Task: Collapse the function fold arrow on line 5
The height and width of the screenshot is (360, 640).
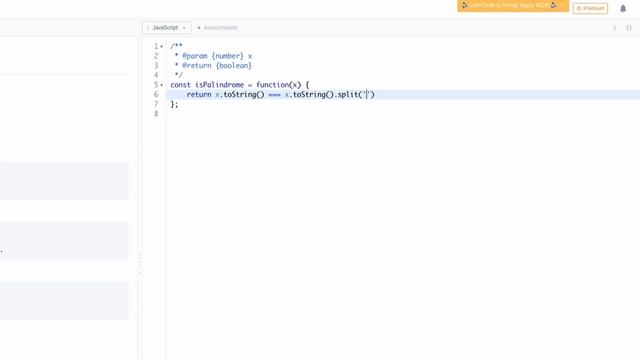Action: coord(162,85)
